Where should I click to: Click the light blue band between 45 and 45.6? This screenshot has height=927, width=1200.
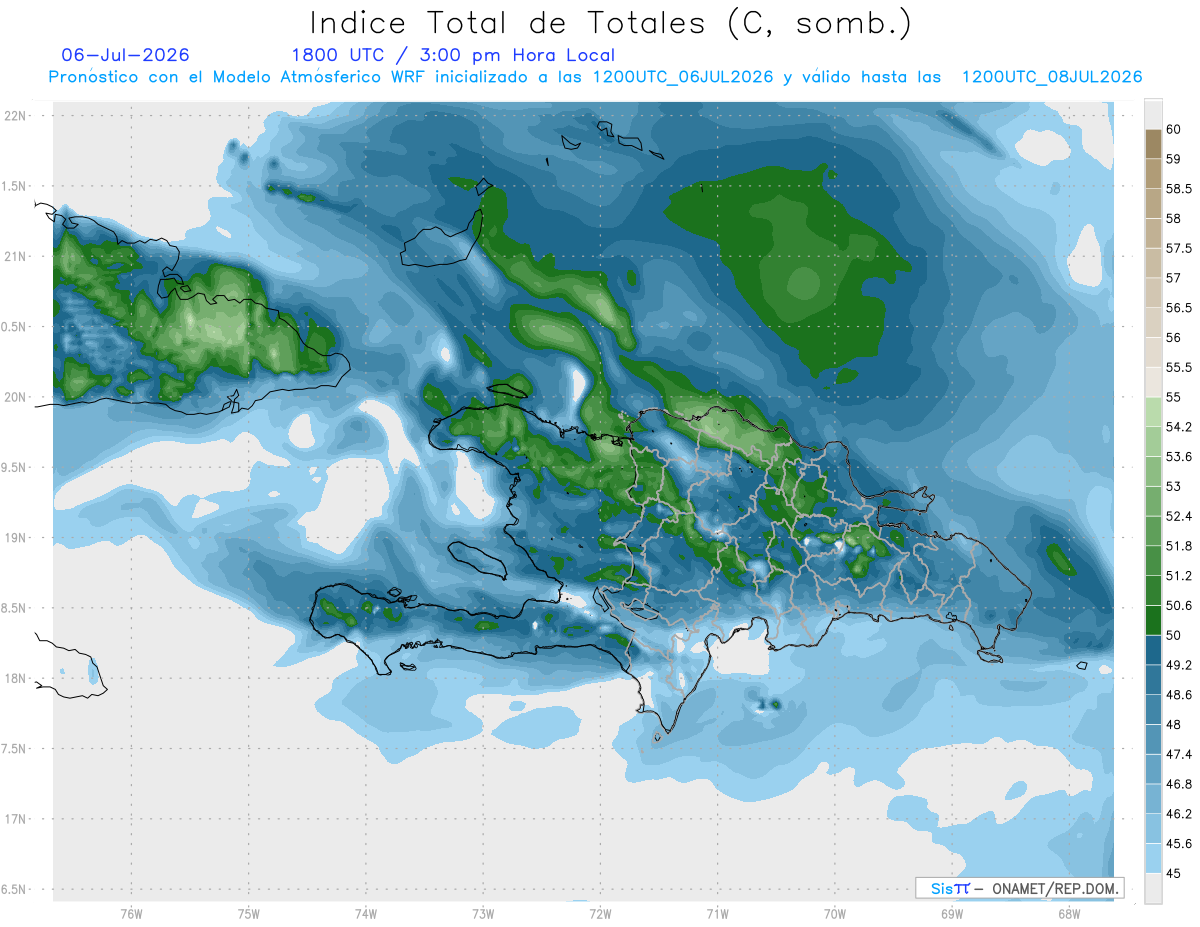click(1153, 858)
